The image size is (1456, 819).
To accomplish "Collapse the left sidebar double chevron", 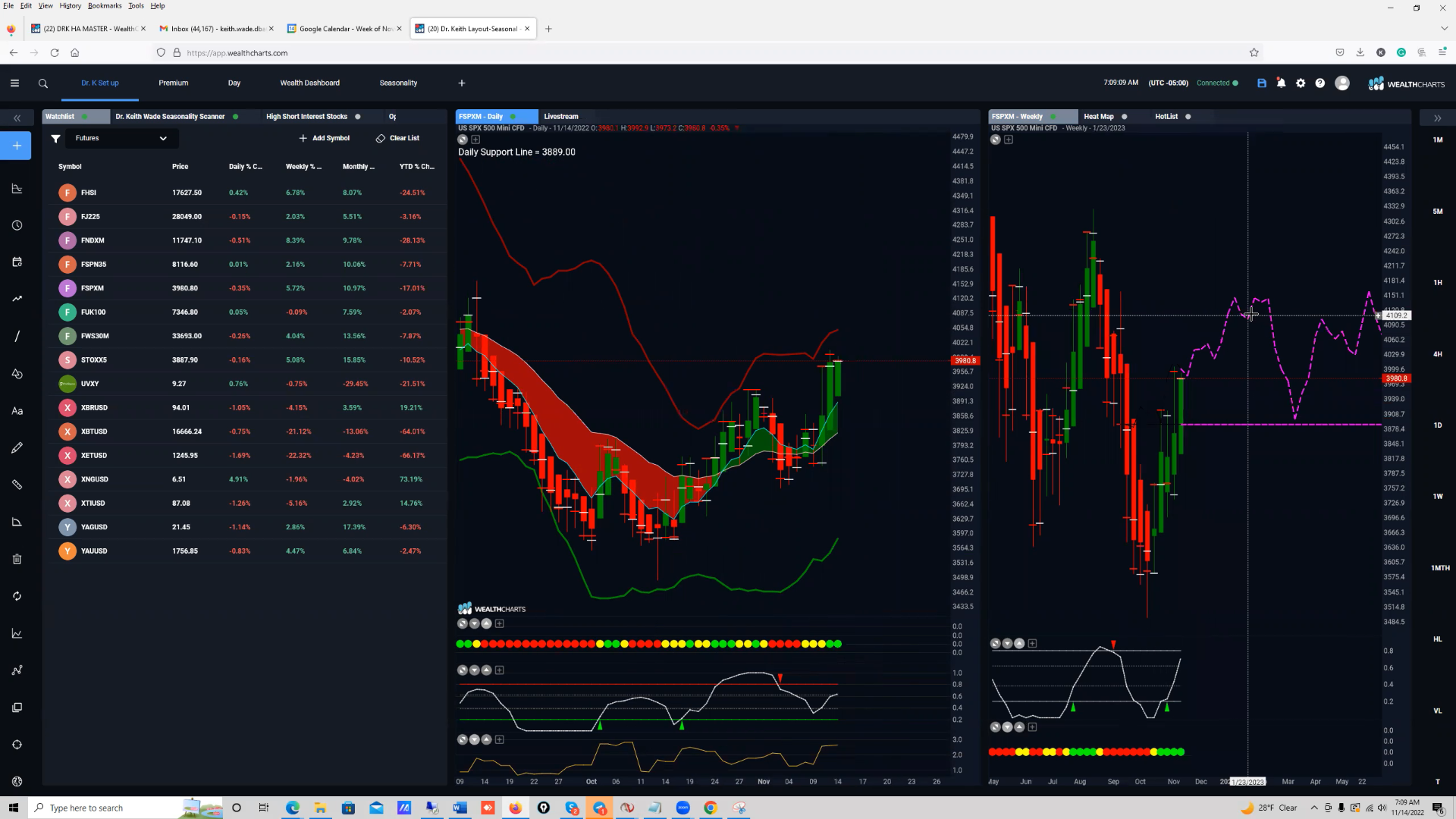I will 17,118.
